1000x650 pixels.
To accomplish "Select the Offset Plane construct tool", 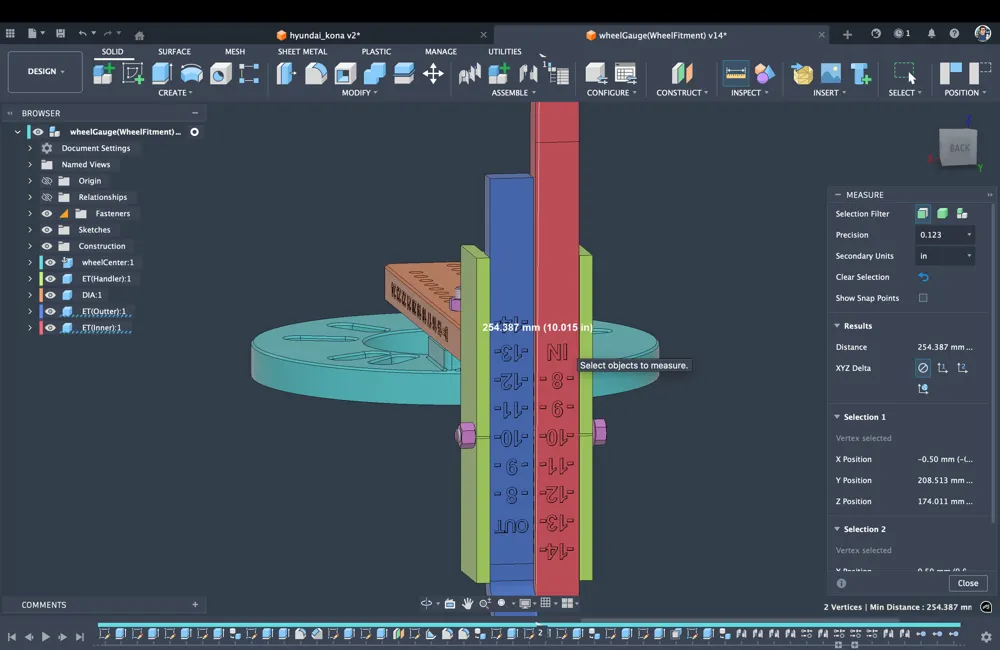I will pos(682,73).
